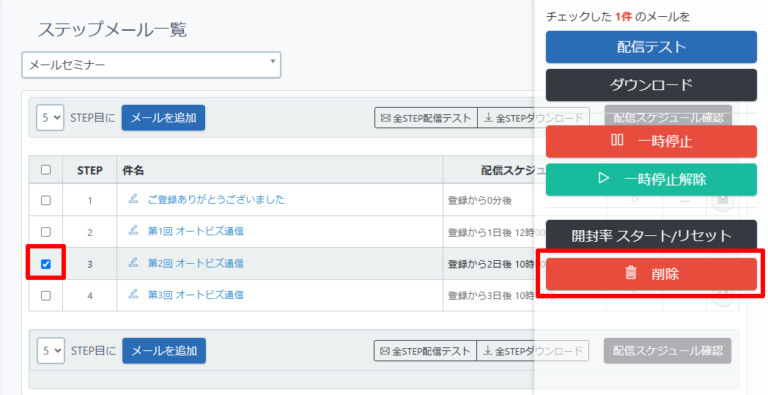Viewport: 768px width, 395px height.
Task: Click the bottom 全STEP配信テスト button
Action: [x=425, y=351]
